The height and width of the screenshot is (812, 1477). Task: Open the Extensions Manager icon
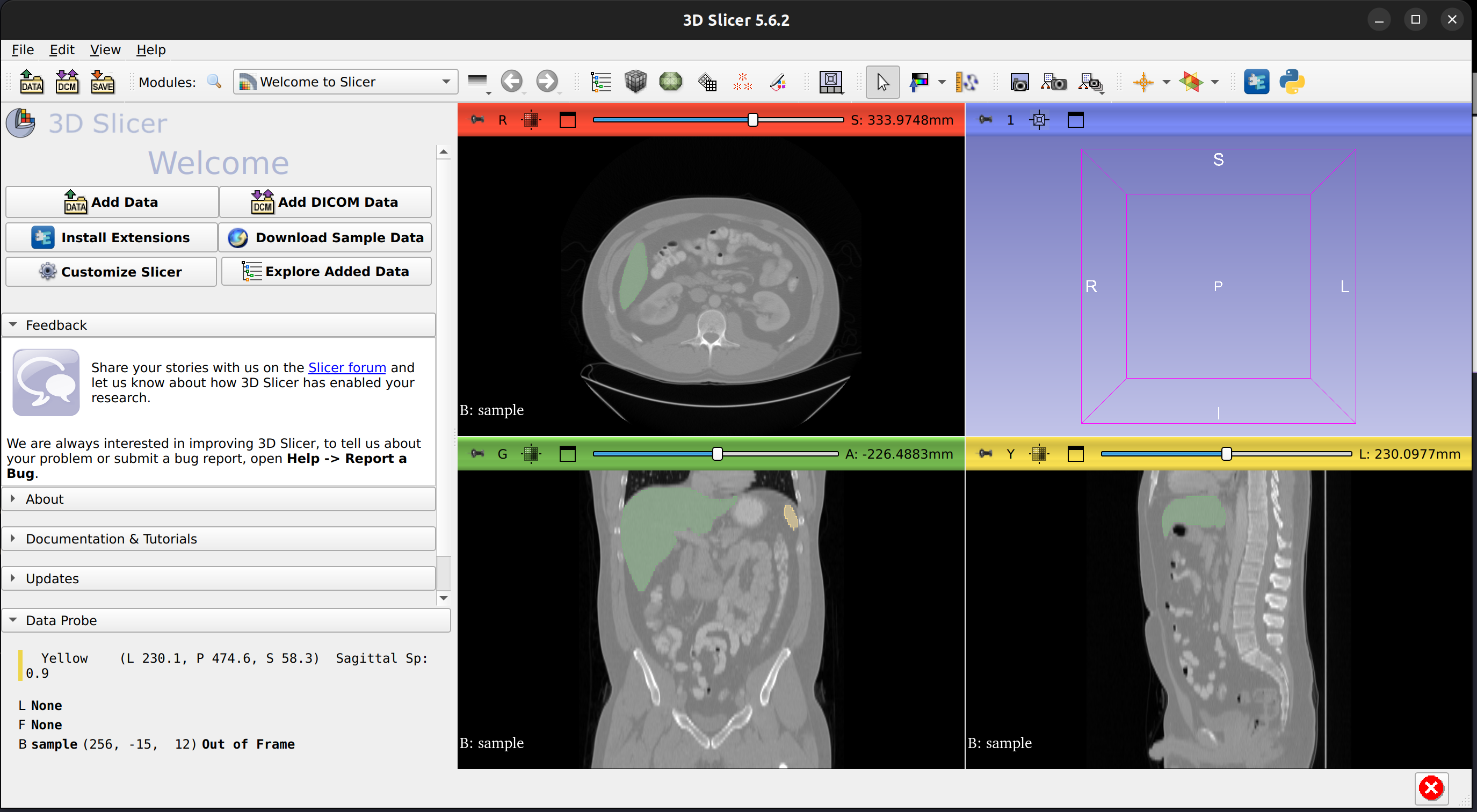pos(1256,82)
